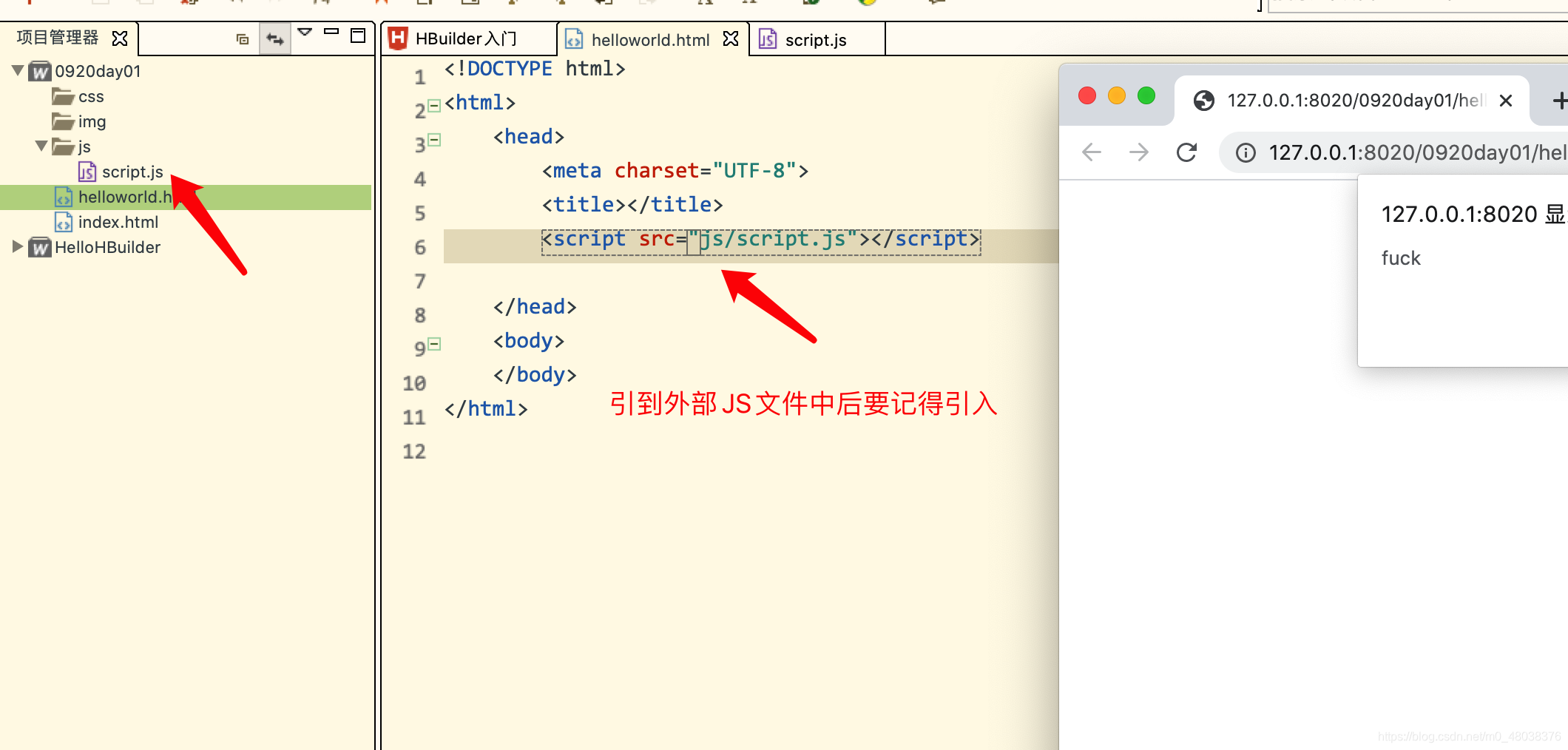Click the html file icon on helloworld.html tab
This screenshot has width=1568, height=750.
click(574, 38)
